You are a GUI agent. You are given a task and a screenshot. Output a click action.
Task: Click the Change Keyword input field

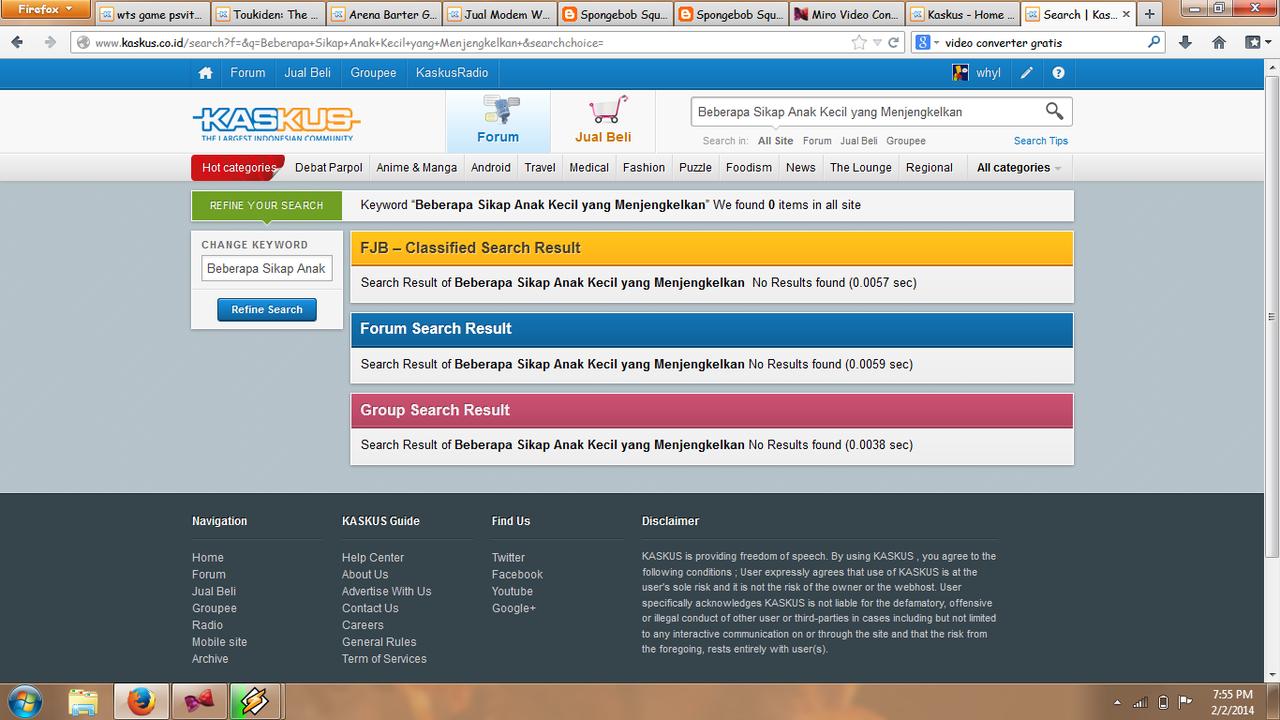point(267,268)
